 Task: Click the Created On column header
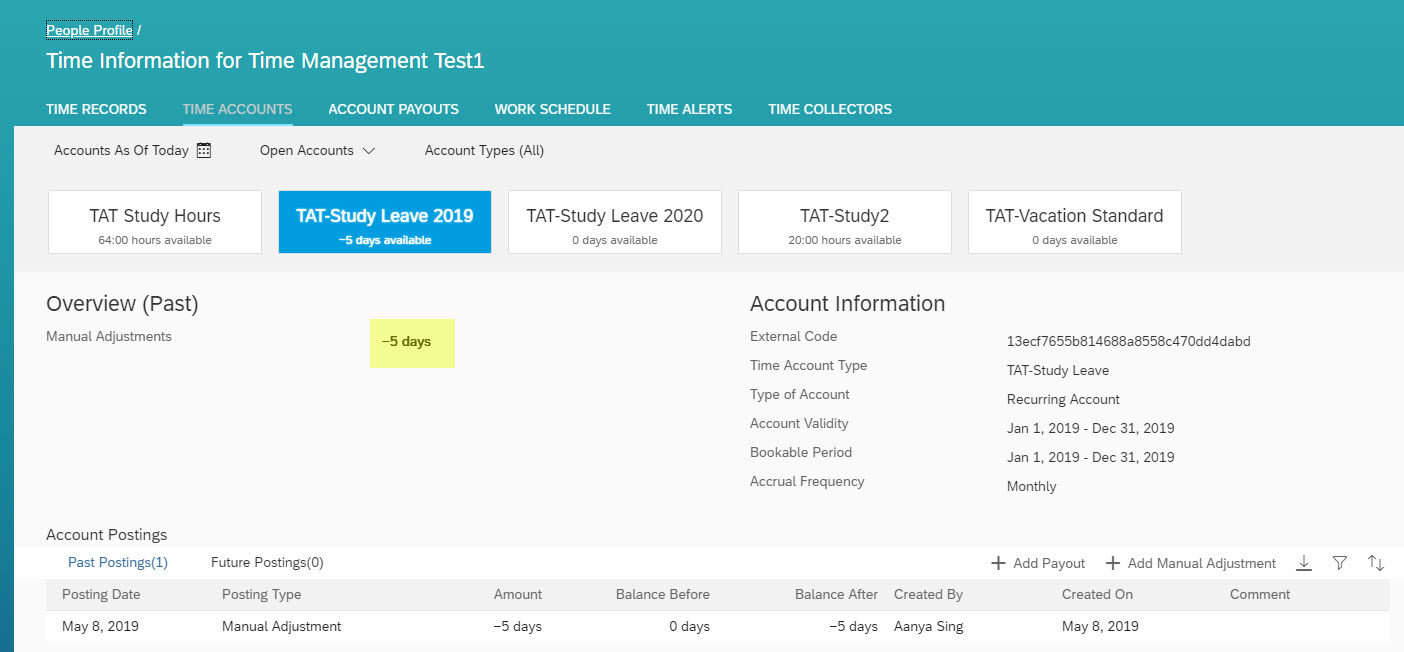pyautogui.click(x=1097, y=594)
